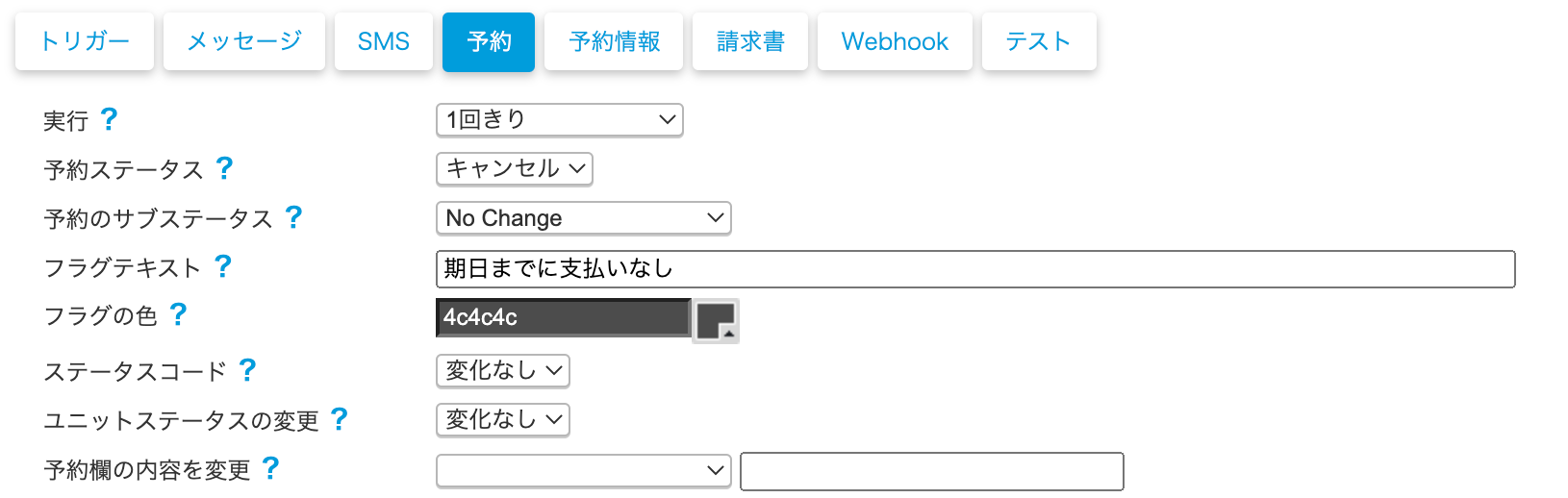
Task: Open the ユニットステータスの変更 dropdown
Action: tap(502, 420)
